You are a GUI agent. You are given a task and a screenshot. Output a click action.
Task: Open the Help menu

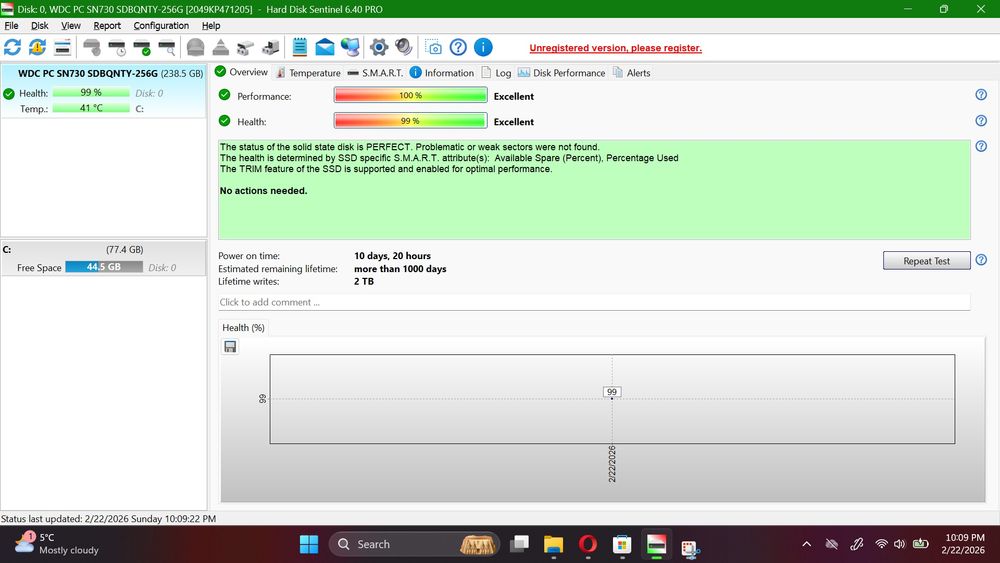point(211,26)
